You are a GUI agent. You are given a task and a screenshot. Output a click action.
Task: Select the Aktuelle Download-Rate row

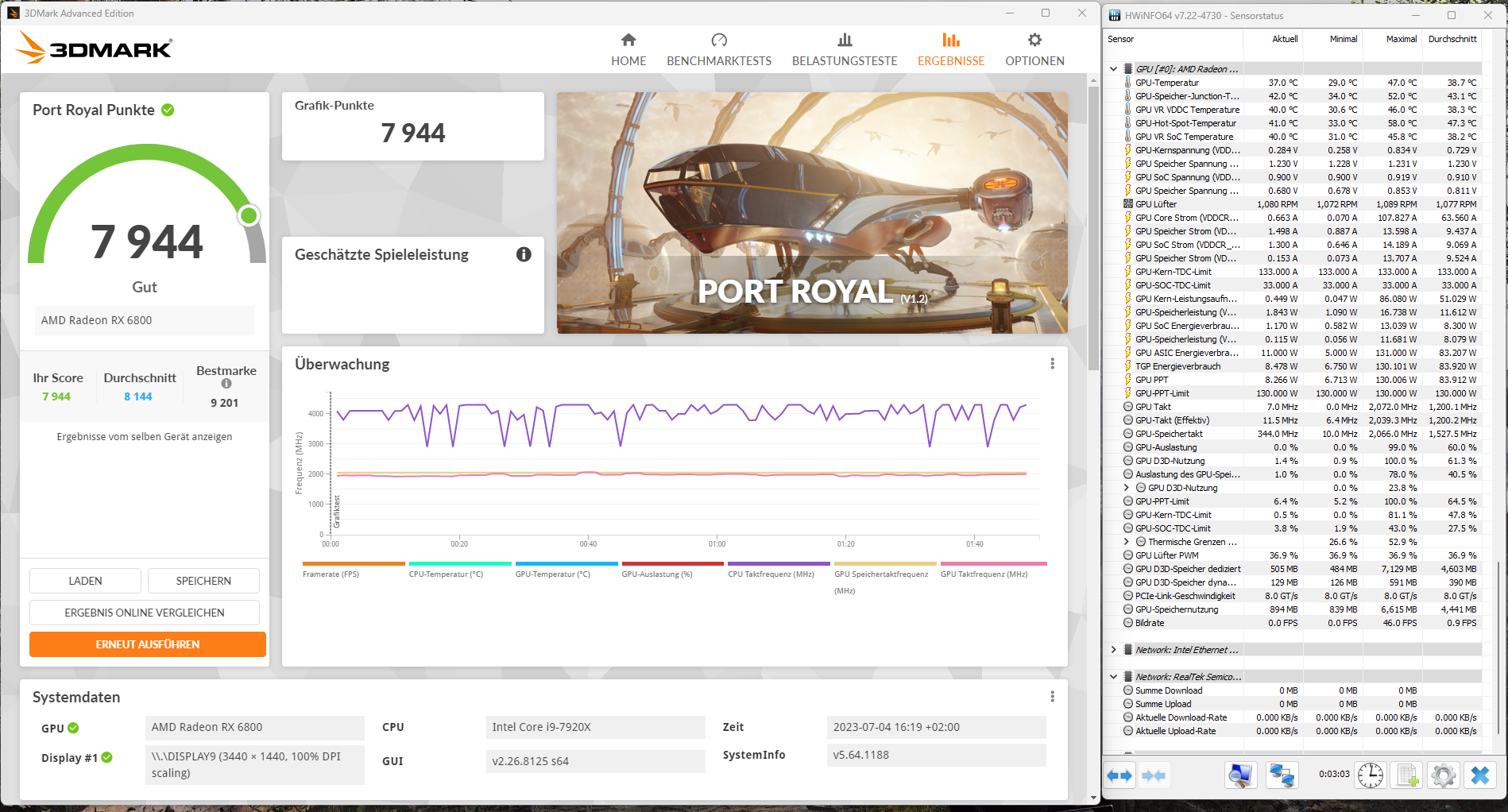tap(1294, 717)
